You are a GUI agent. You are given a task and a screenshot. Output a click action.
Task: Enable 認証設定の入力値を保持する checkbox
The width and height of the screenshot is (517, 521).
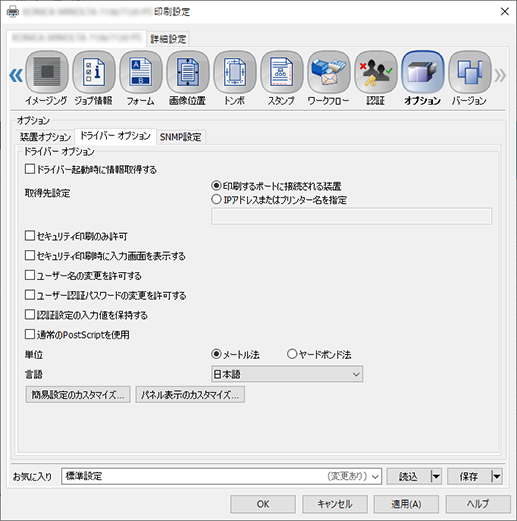click(x=30, y=314)
